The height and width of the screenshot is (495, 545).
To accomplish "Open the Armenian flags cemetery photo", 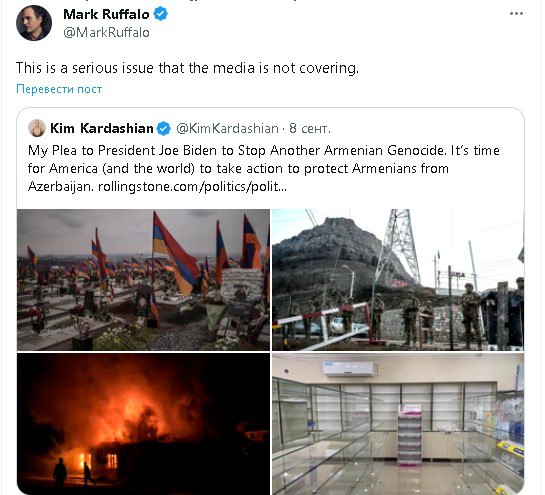I will (143, 279).
